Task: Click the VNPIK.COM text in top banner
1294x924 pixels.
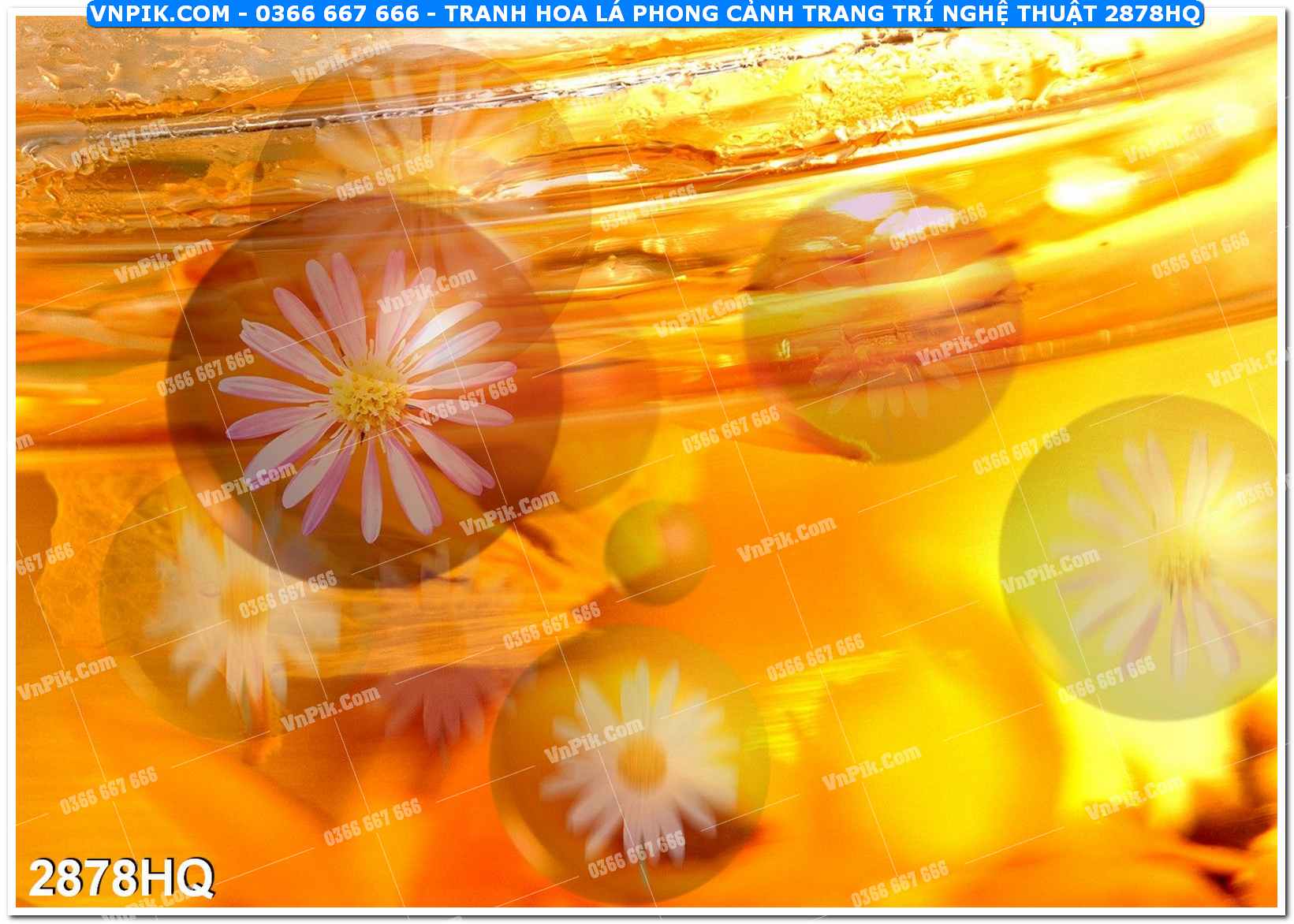Action: 160,13
